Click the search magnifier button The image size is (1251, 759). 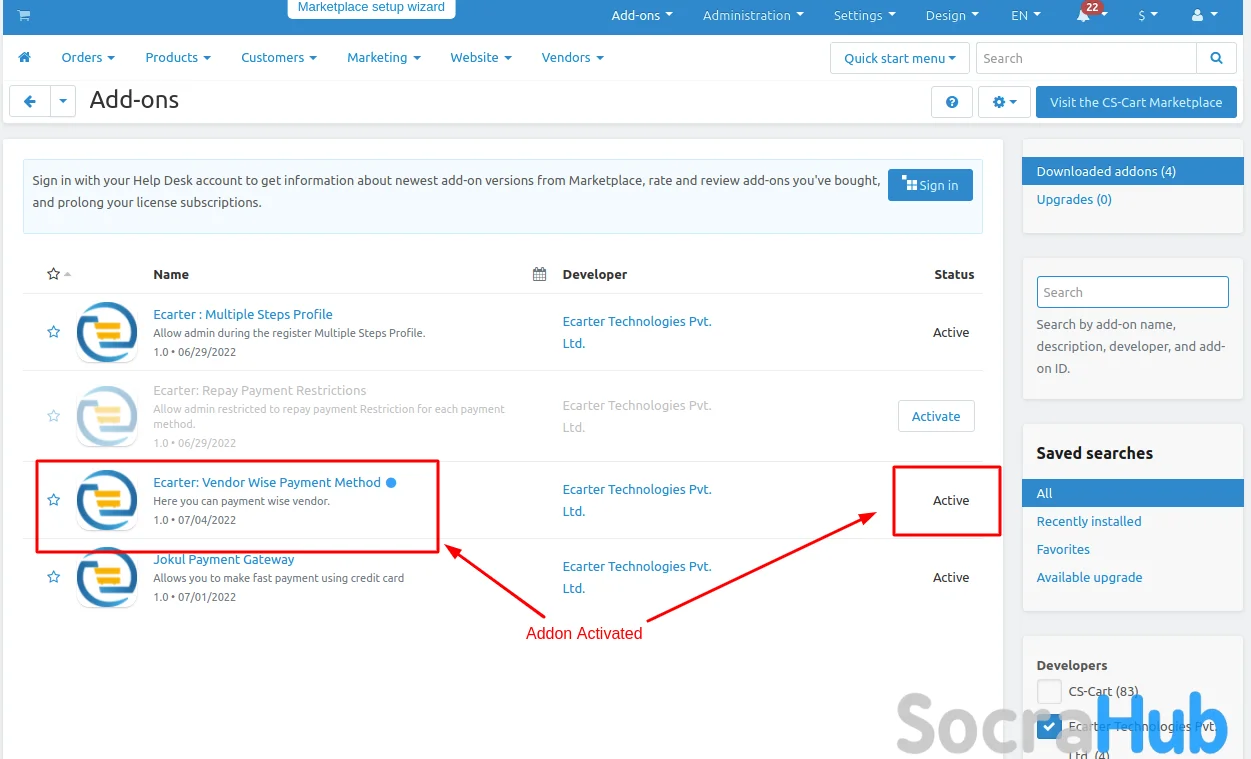pyautogui.click(x=1216, y=58)
